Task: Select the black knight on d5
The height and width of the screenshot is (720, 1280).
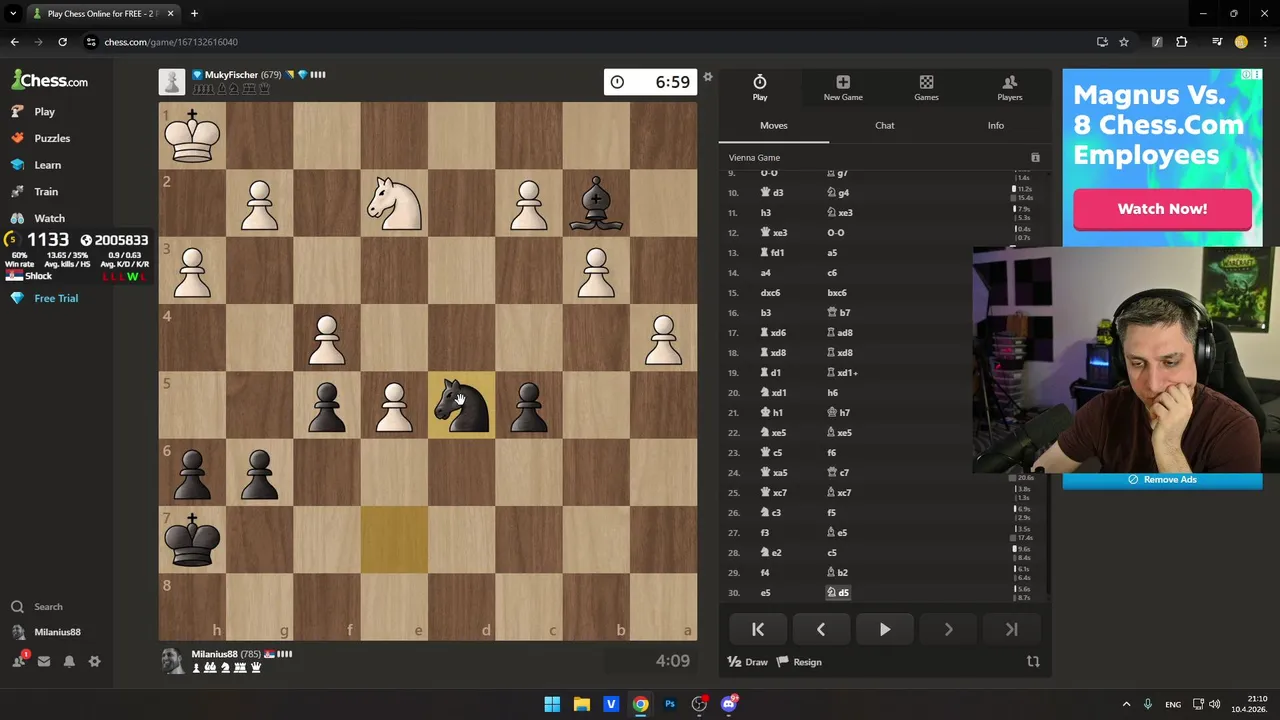Action: point(461,405)
